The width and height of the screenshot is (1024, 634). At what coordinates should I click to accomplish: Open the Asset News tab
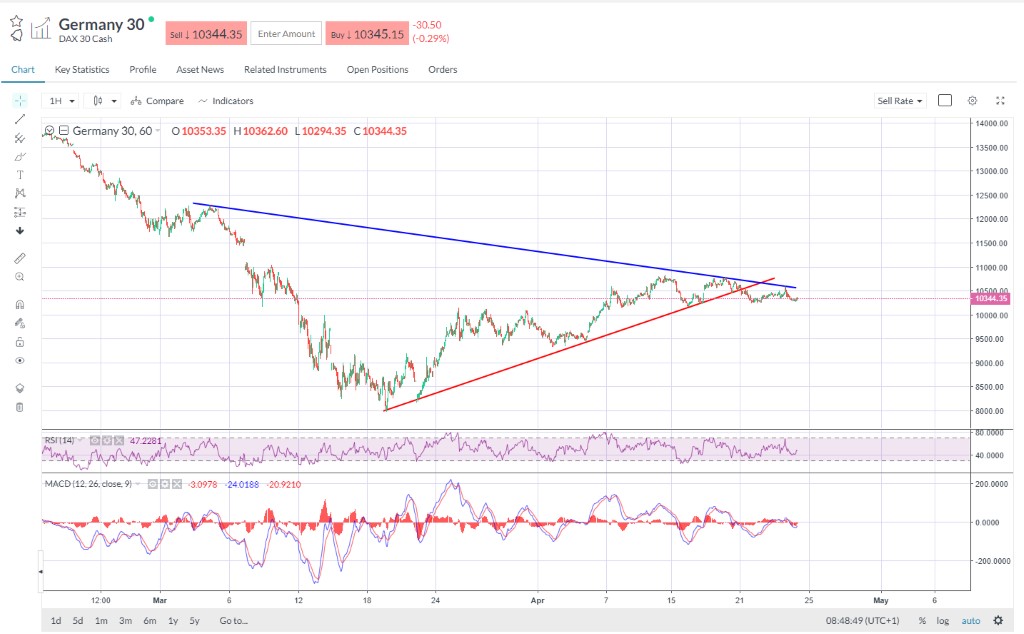tap(200, 70)
